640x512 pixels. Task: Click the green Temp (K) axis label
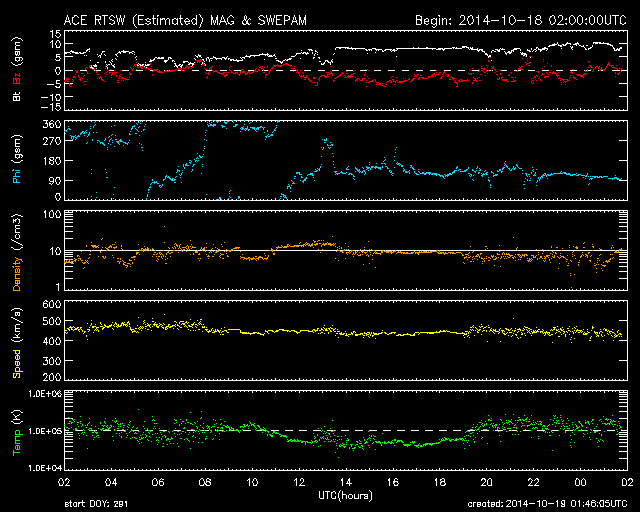tap(17, 432)
